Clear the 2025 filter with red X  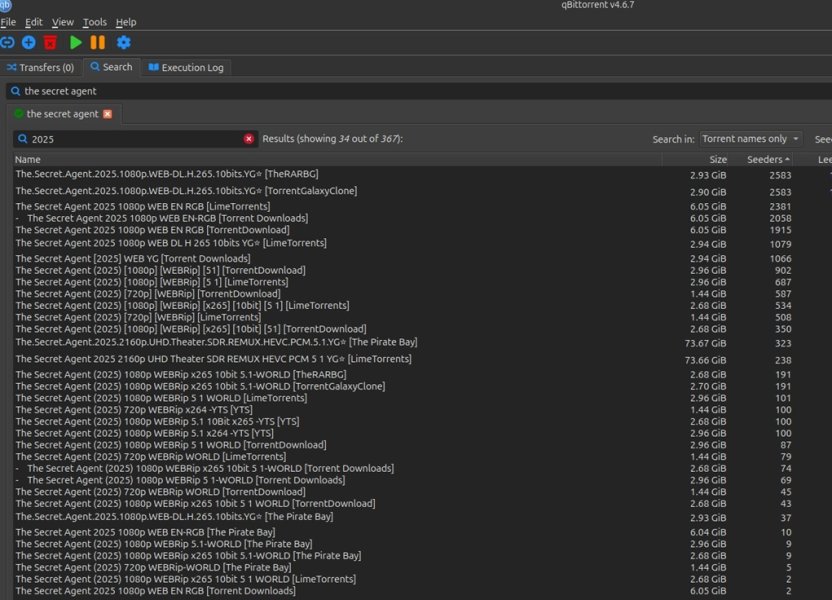(249, 139)
